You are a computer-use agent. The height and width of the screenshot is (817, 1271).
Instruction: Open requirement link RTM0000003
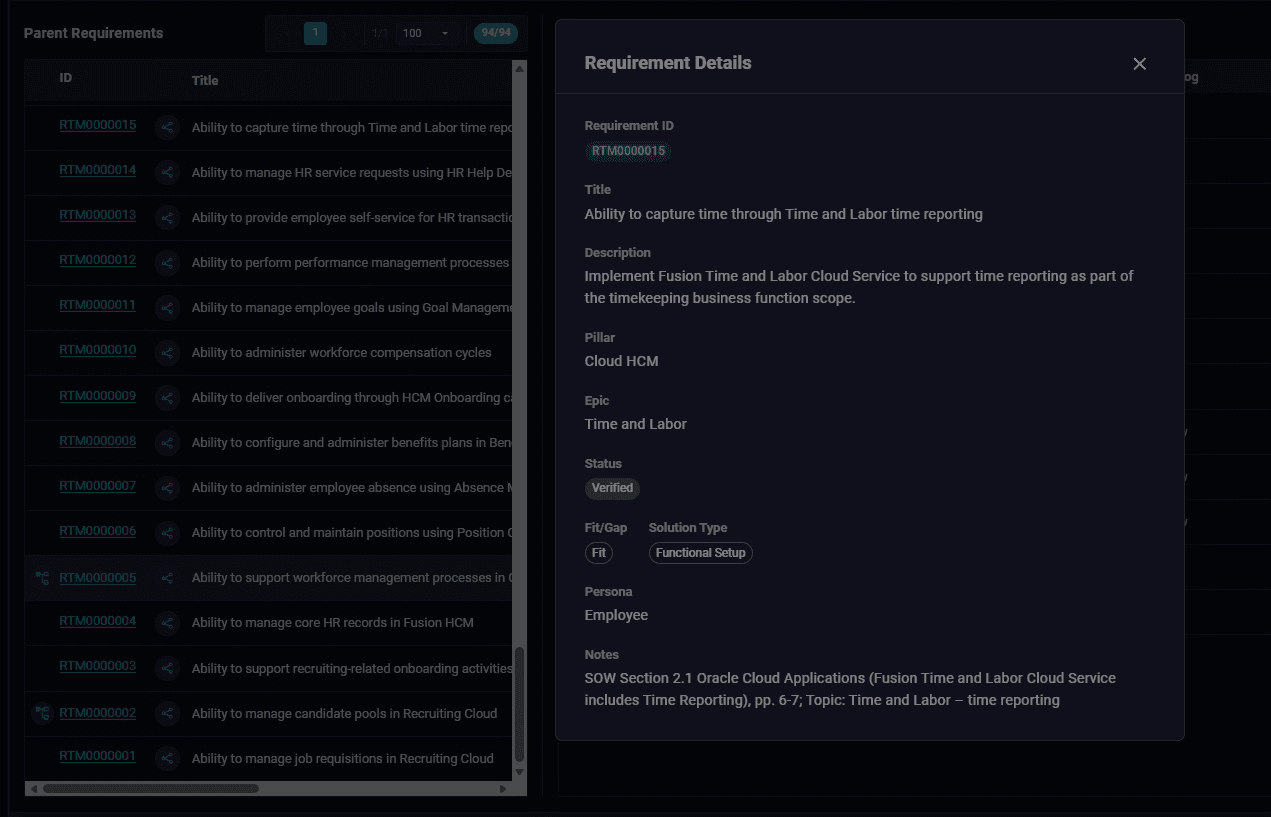pos(98,666)
